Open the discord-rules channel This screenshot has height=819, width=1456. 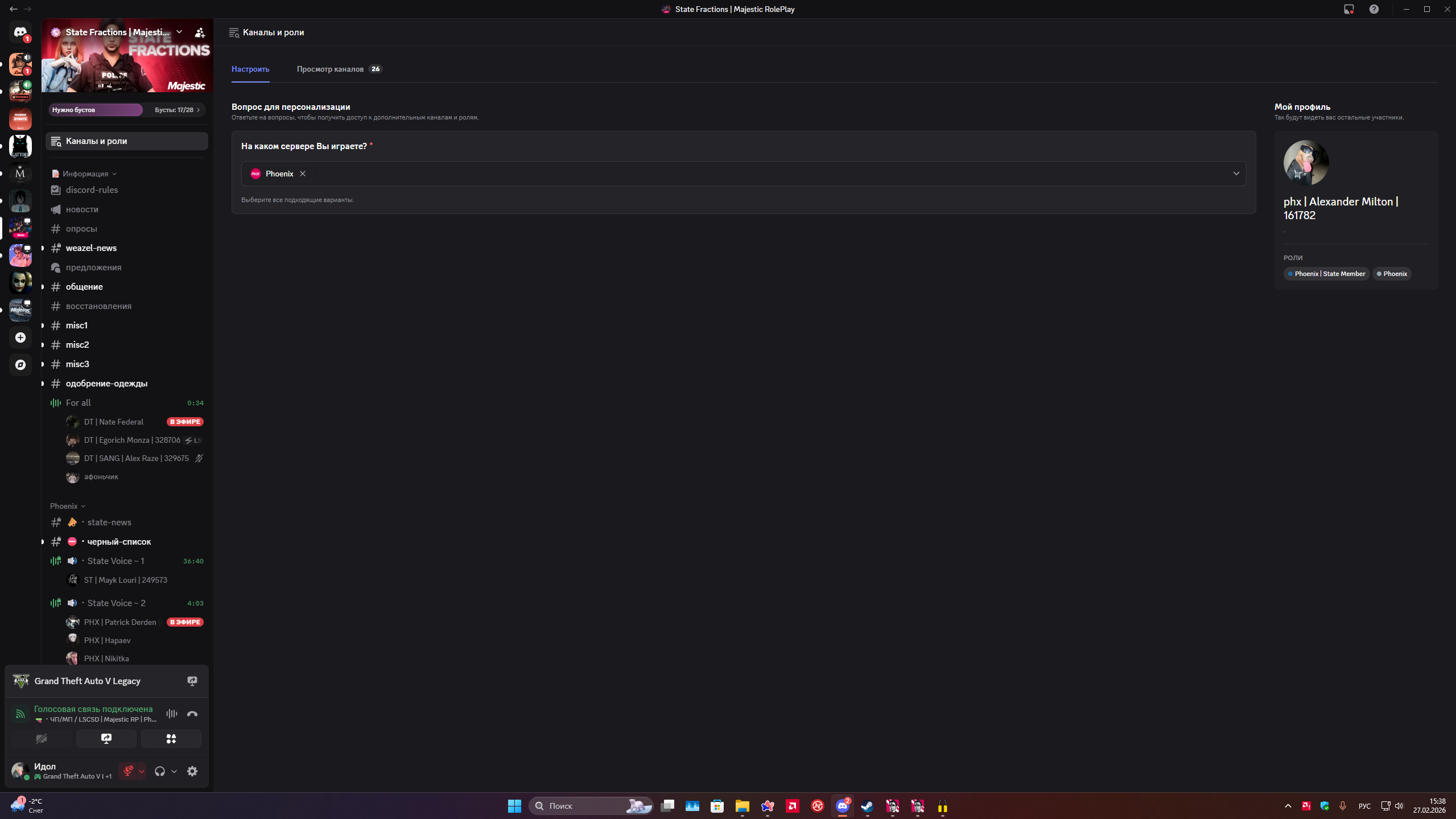(92, 190)
